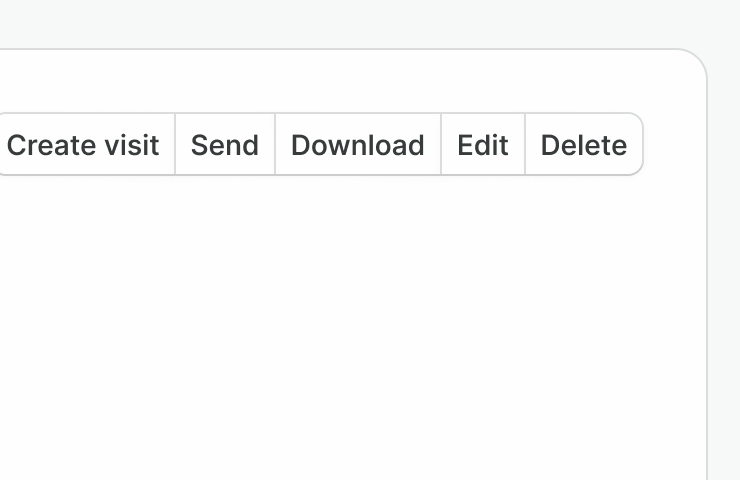Screen dimensions: 740x480
Task: Send this record using Send
Action: click(x=225, y=145)
